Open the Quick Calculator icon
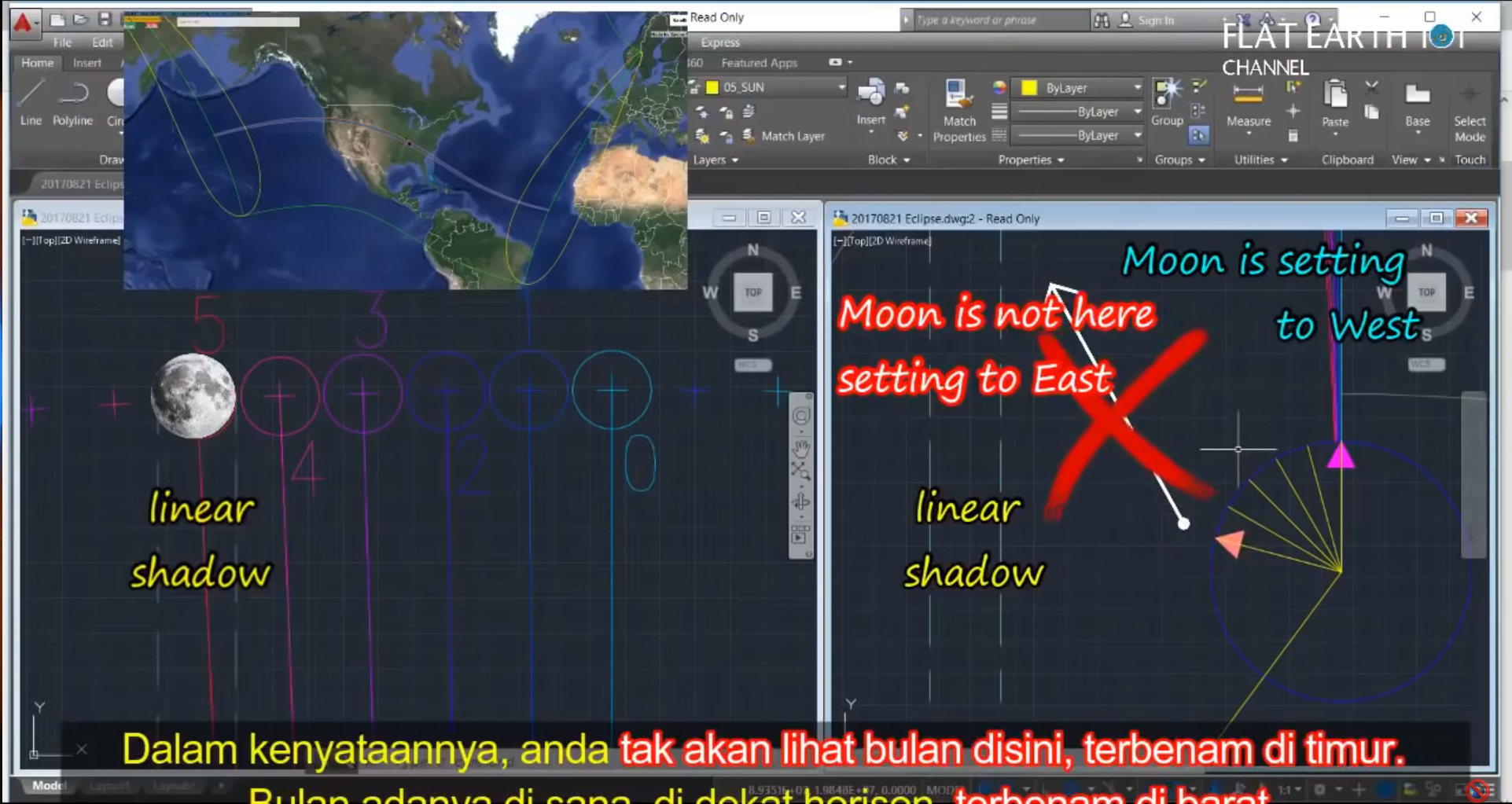 pos(1293,136)
